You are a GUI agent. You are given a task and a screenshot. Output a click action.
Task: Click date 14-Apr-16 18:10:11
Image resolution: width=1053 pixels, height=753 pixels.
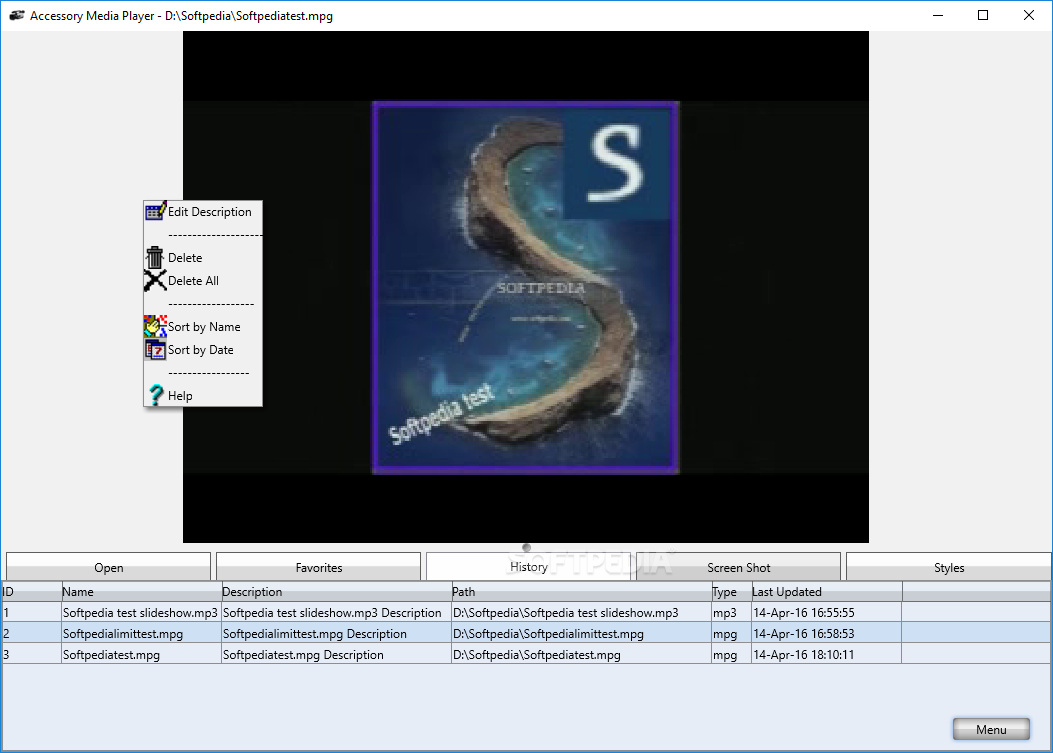(827, 654)
